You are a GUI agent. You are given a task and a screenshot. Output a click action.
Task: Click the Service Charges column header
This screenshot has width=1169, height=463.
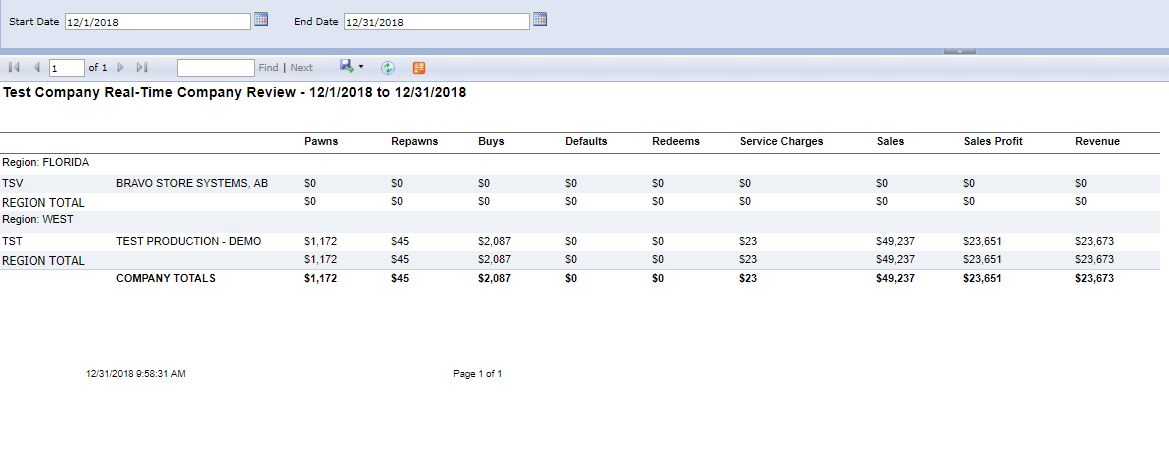[781, 142]
